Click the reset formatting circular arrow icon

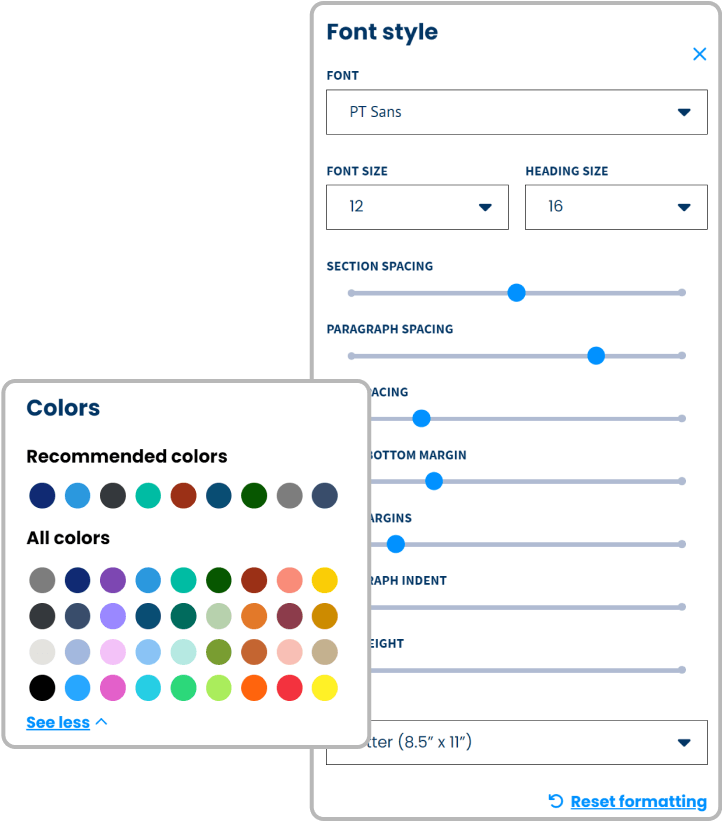coord(556,801)
